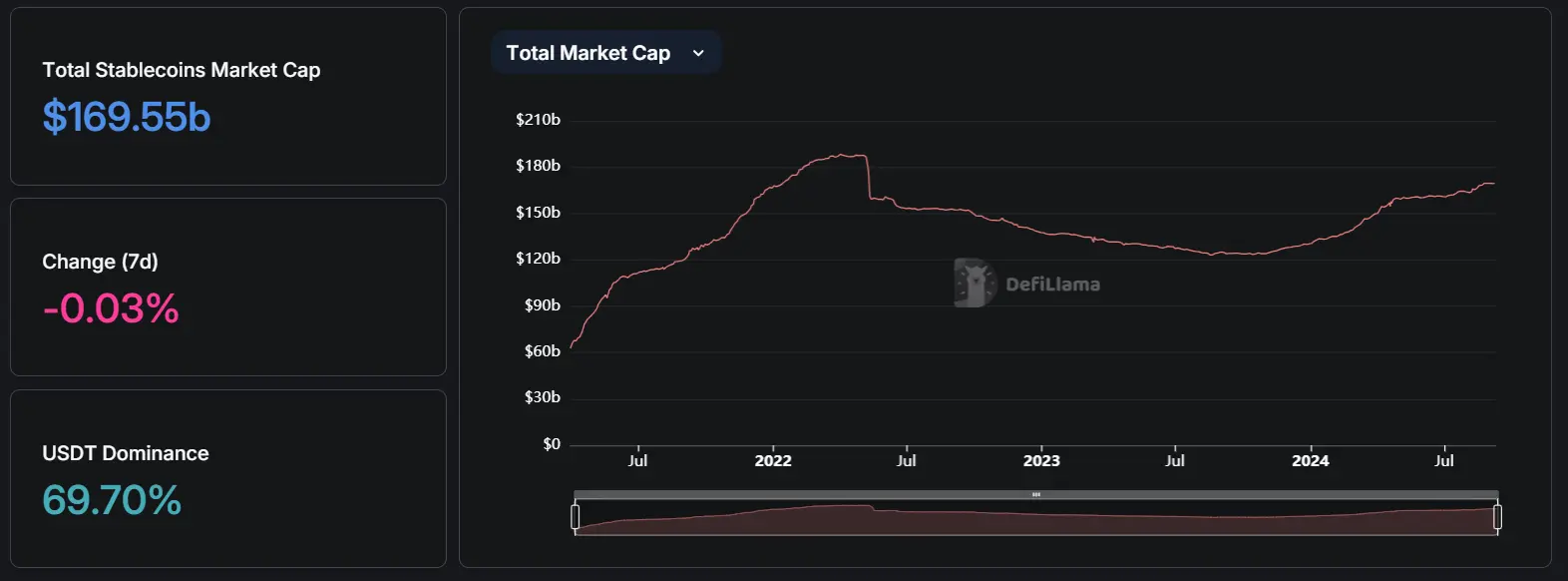Click the DefiLlama watermark text
Image resolution: width=1568 pixels, height=581 pixels.
click(1052, 285)
